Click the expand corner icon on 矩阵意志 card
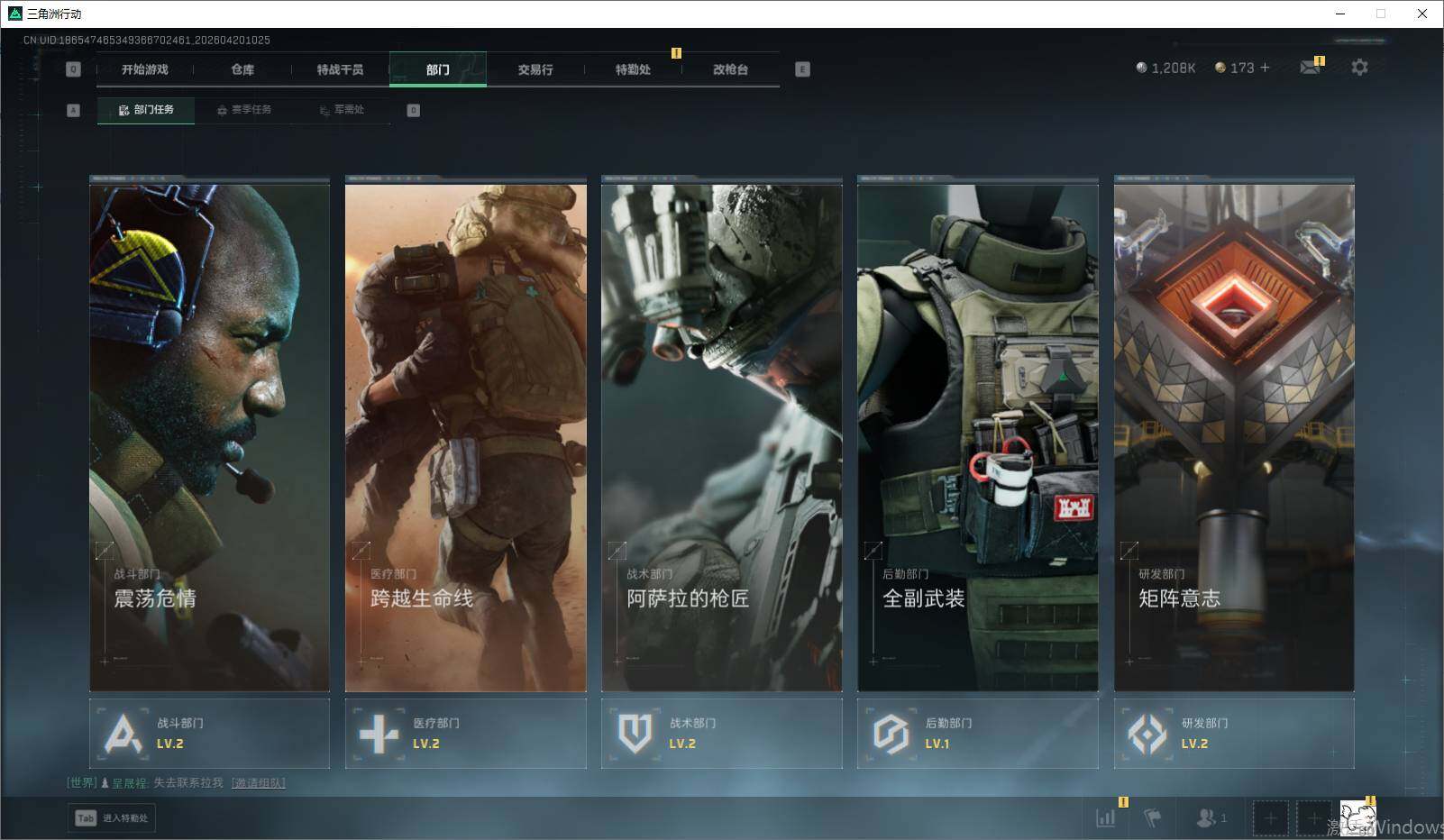Screen dimensions: 1444x840 (1129, 550)
